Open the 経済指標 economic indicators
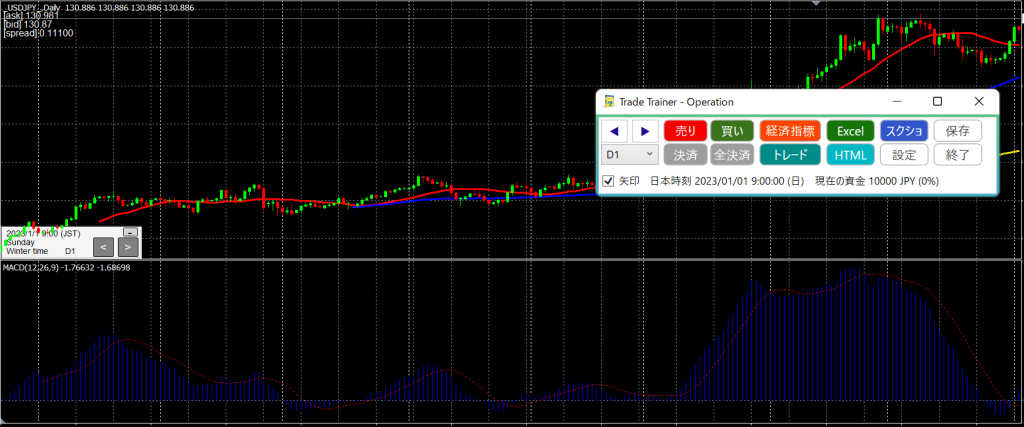 789,131
